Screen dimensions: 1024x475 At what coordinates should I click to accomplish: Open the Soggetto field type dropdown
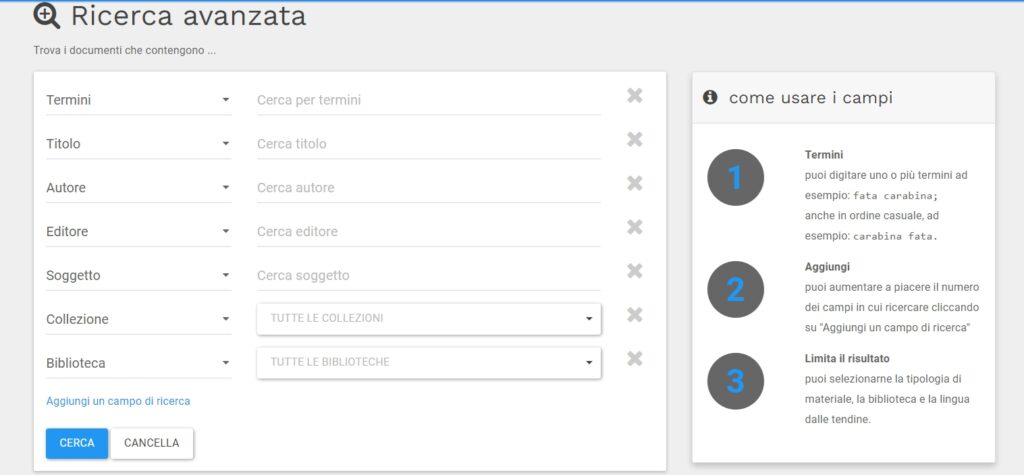[138, 275]
